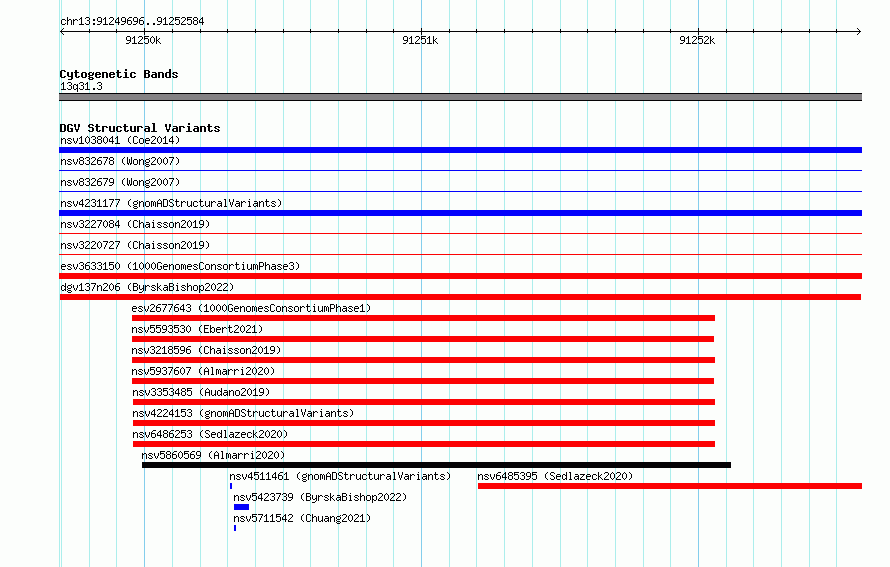The image size is (890, 567).
Task: Click DGV Structural Variants track title
Action: tap(140, 128)
